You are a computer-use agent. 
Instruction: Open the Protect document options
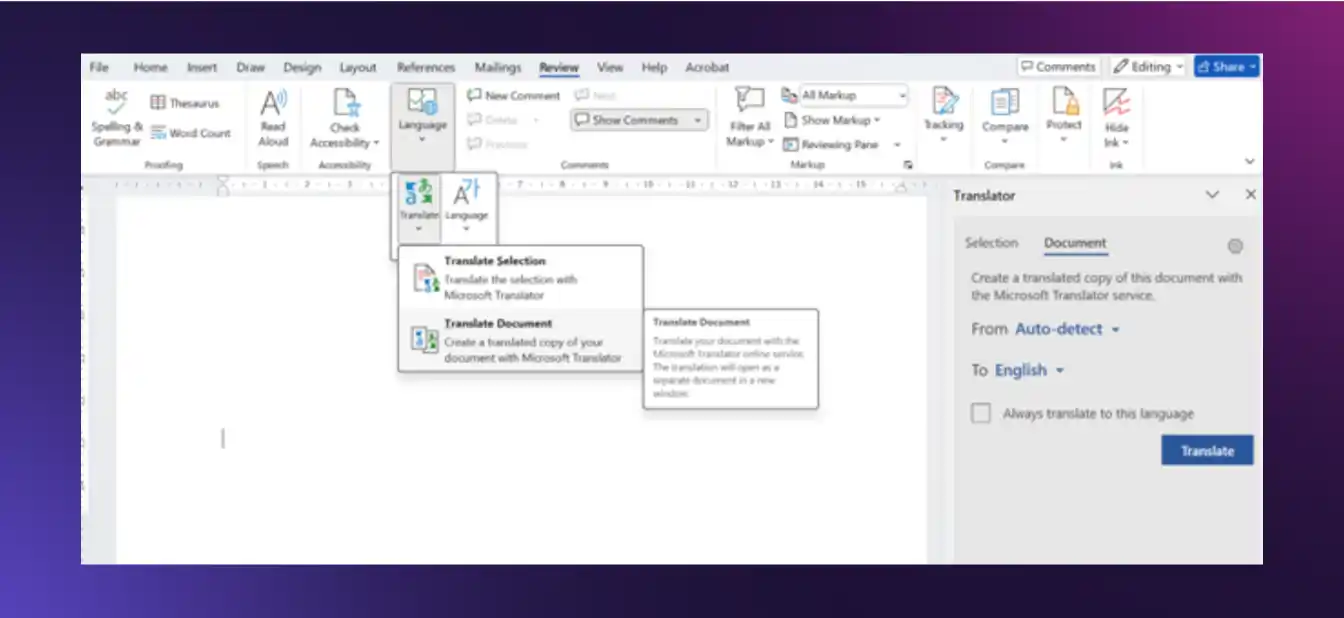(x=1064, y=117)
